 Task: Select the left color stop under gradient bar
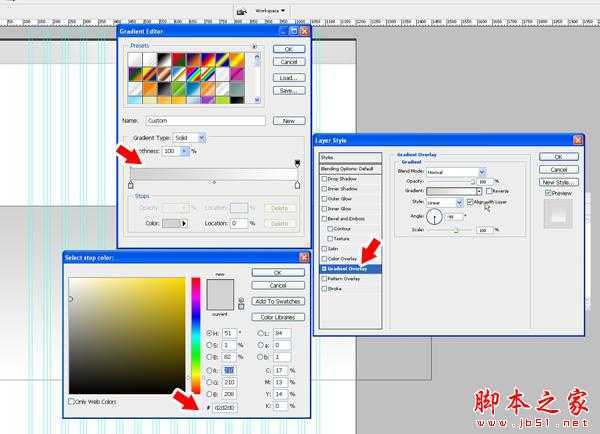point(131,185)
